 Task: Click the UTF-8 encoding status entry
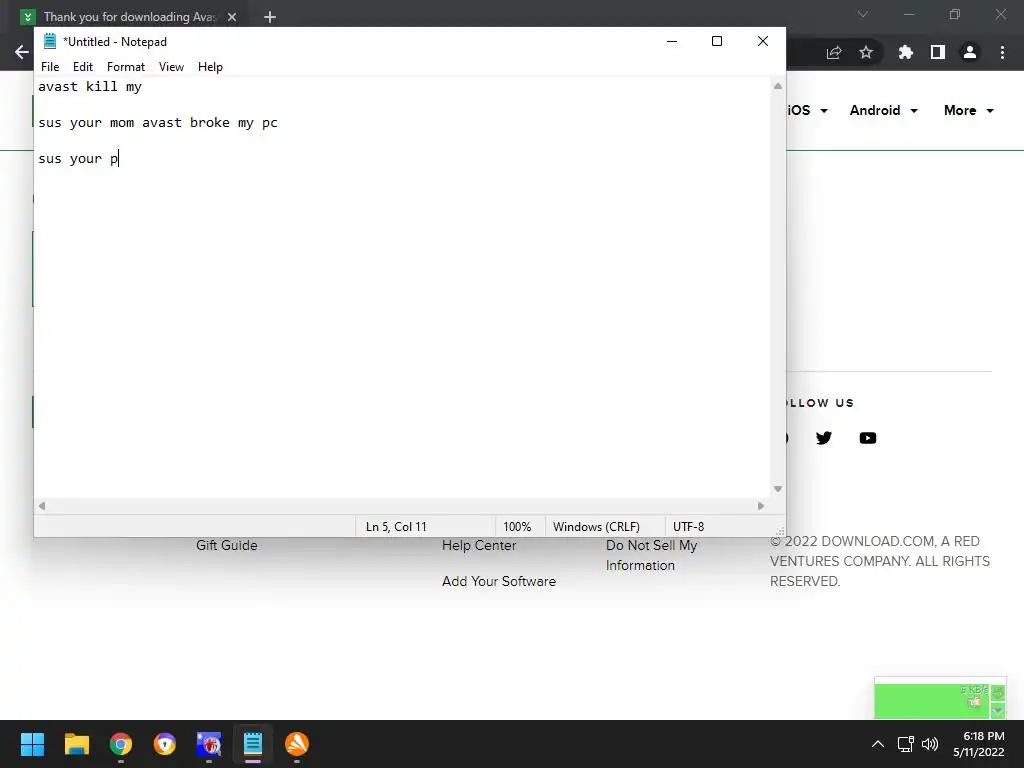click(688, 526)
